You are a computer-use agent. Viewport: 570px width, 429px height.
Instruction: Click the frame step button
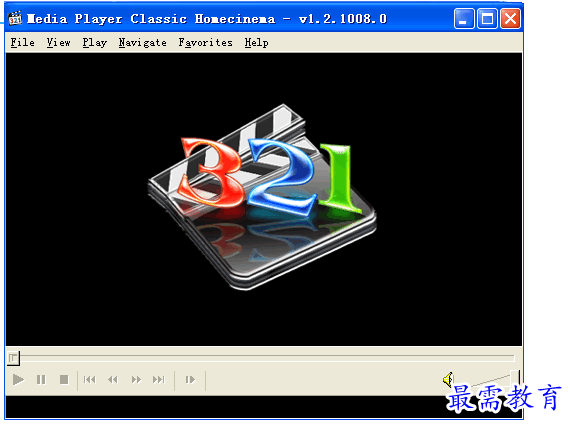(x=190, y=380)
